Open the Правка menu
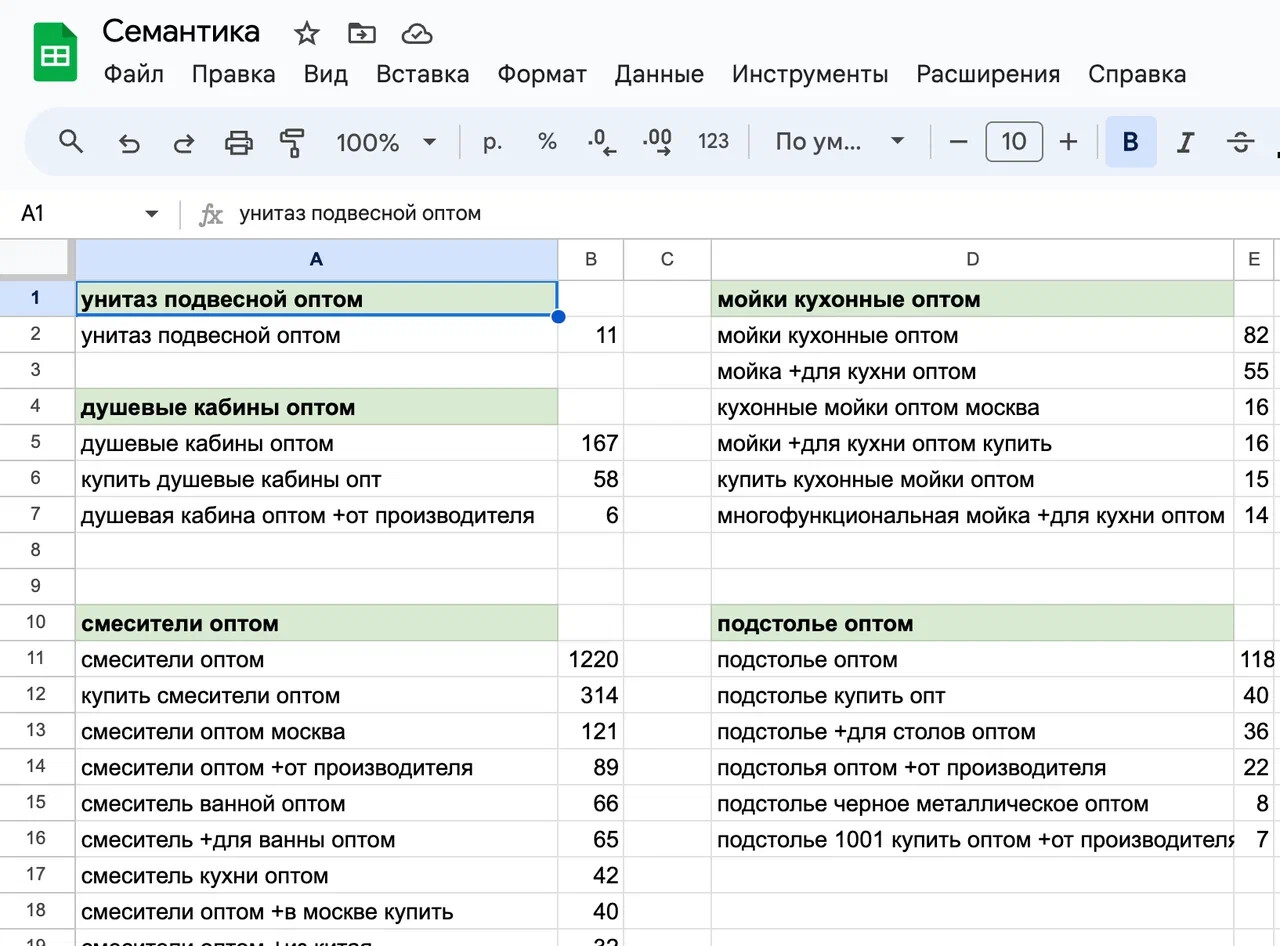 pyautogui.click(x=233, y=74)
